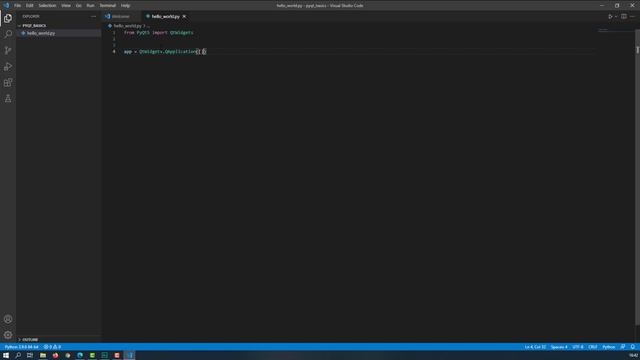Image resolution: width=640 pixels, height=360 pixels.
Task: Open the Extensions view
Action: tap(8, 82)
